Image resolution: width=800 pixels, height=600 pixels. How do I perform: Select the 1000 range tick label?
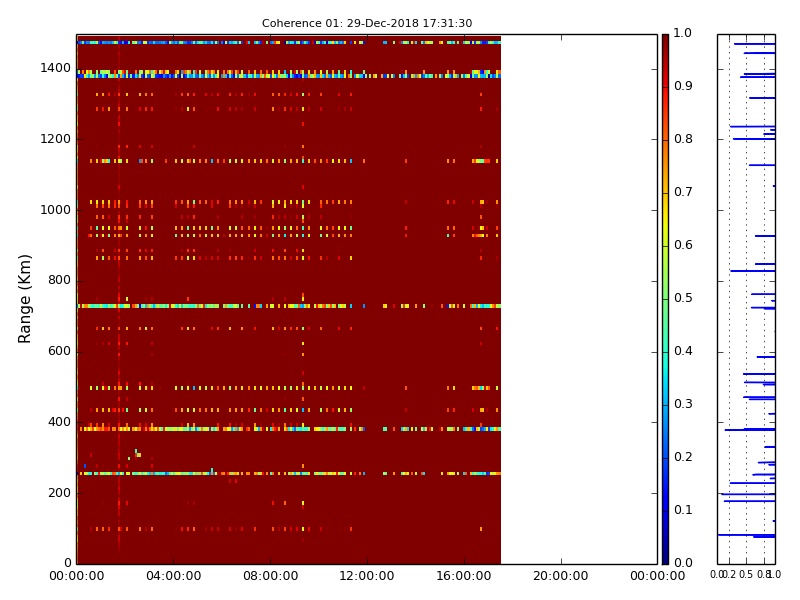[x=56, y=210]
